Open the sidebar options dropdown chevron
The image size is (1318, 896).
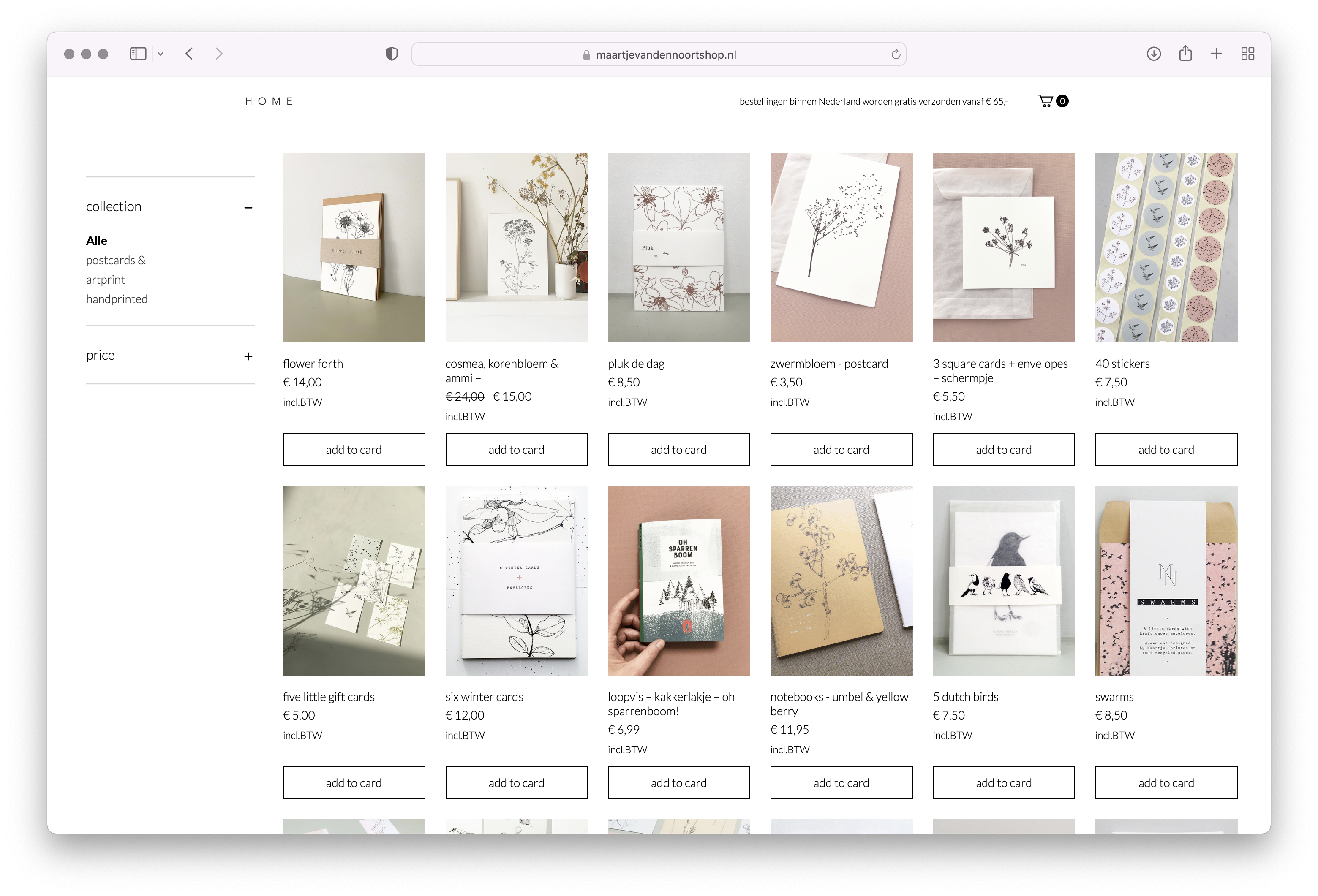(x=161, y=54)
